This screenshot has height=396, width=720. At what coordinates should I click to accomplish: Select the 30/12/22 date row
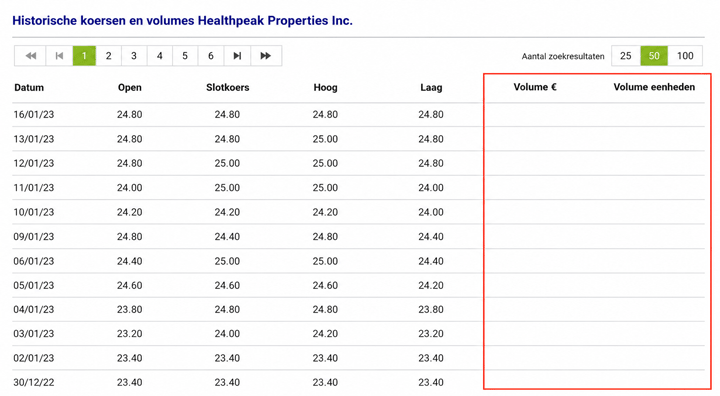(x=358, y=382)
